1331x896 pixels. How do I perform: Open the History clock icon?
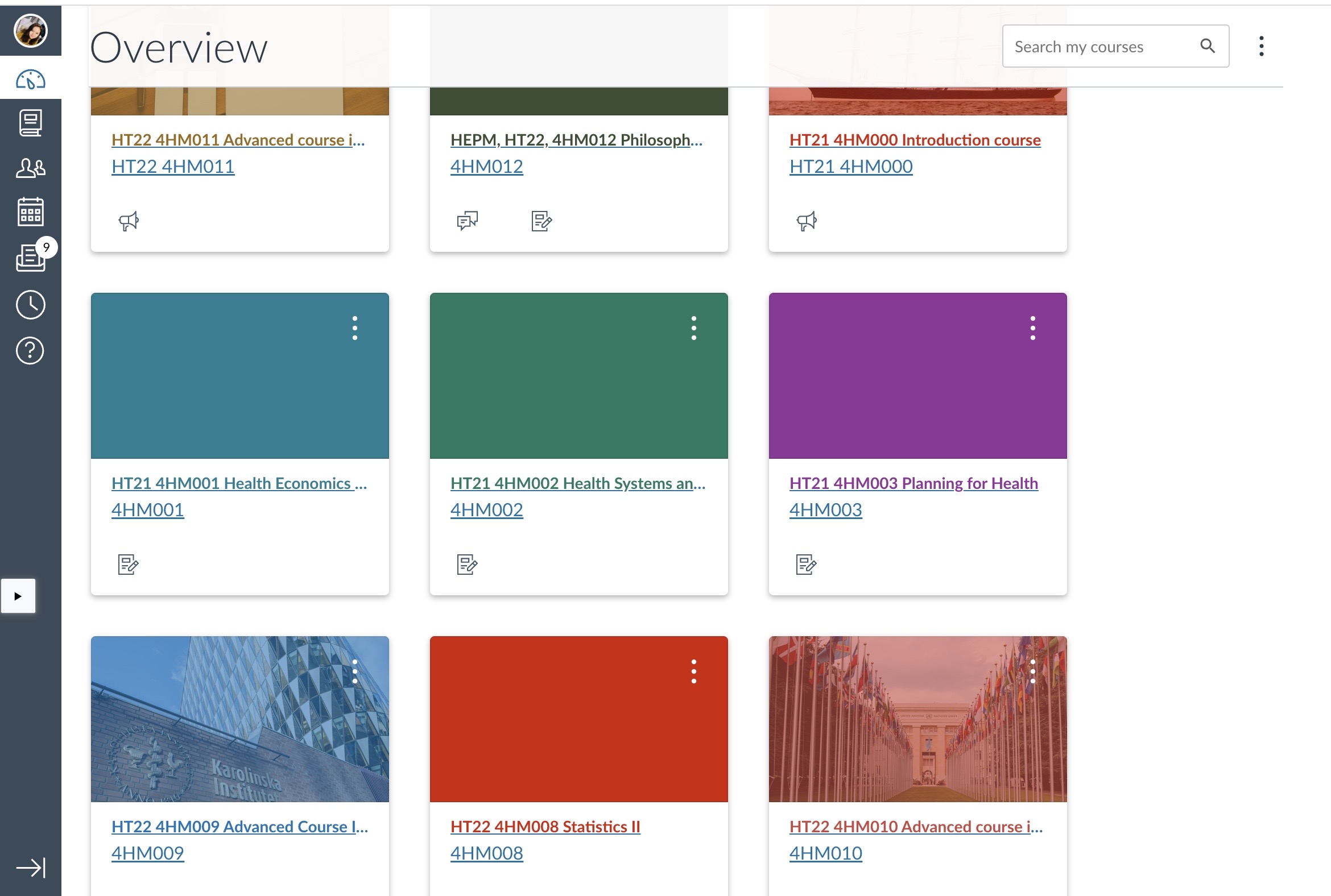[x=30, y=305]
